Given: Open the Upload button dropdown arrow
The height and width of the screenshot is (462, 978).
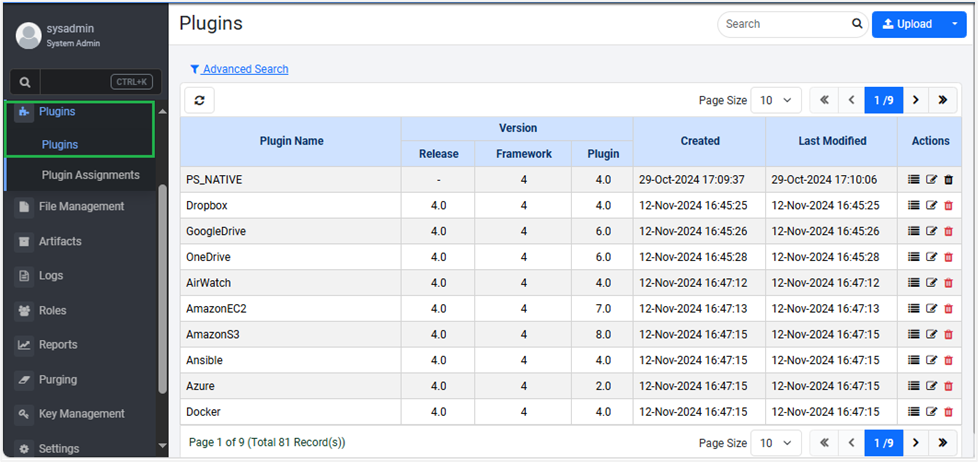Looking at the screenshot, I should coord(955,24).
